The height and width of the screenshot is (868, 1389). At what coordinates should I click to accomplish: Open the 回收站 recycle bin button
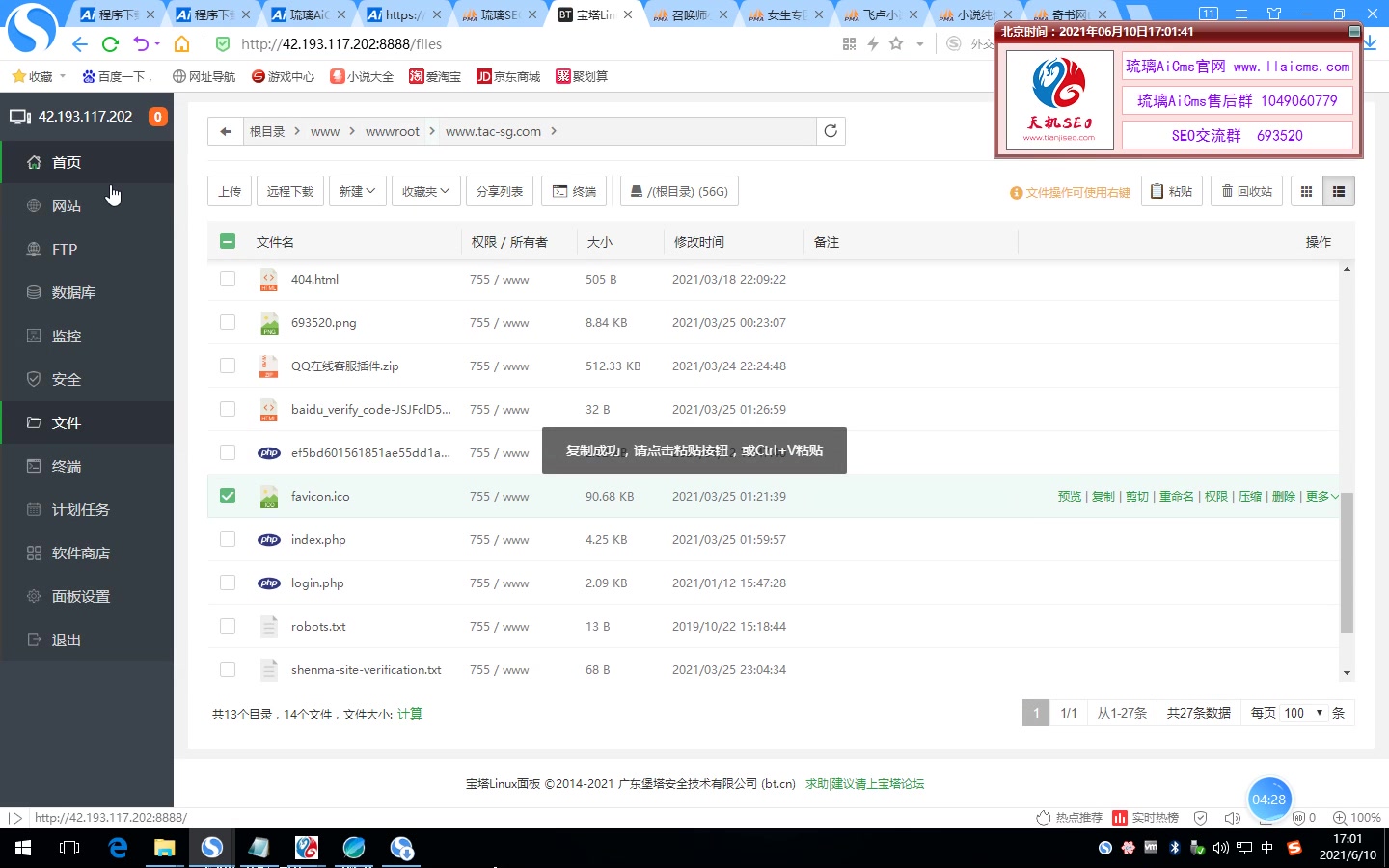pos(1246,191)
